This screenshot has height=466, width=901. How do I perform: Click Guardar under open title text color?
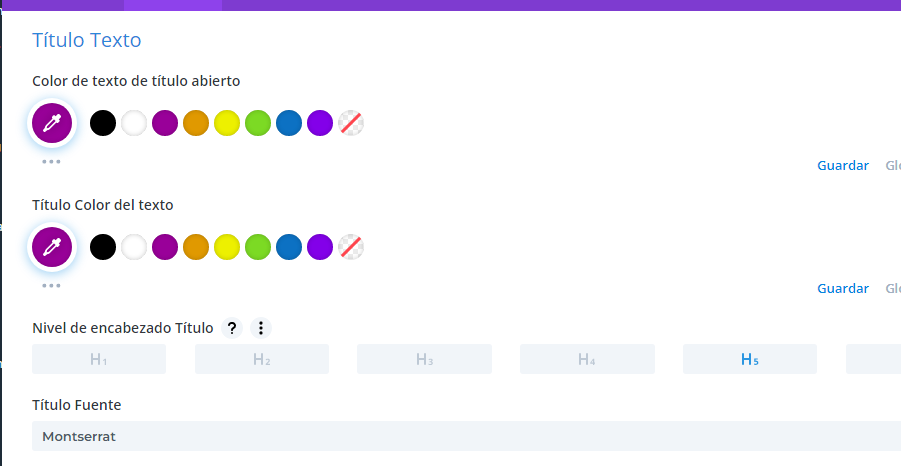click(x=843, y=165)
